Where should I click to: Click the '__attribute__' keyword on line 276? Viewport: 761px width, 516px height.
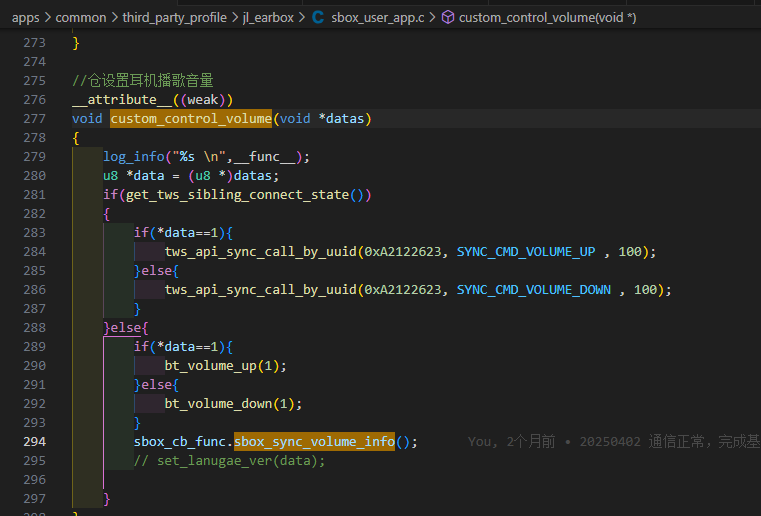click(122, 100)
